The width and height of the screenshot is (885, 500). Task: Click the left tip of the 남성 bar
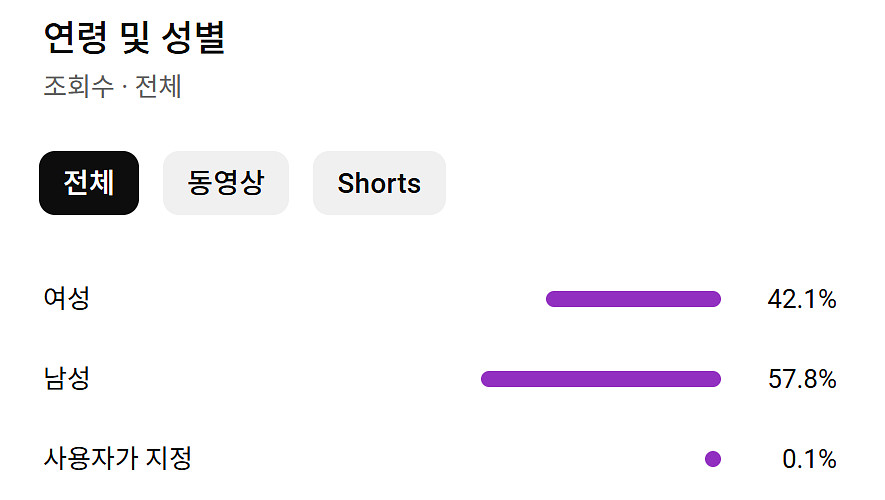click(x=488, y=379)
